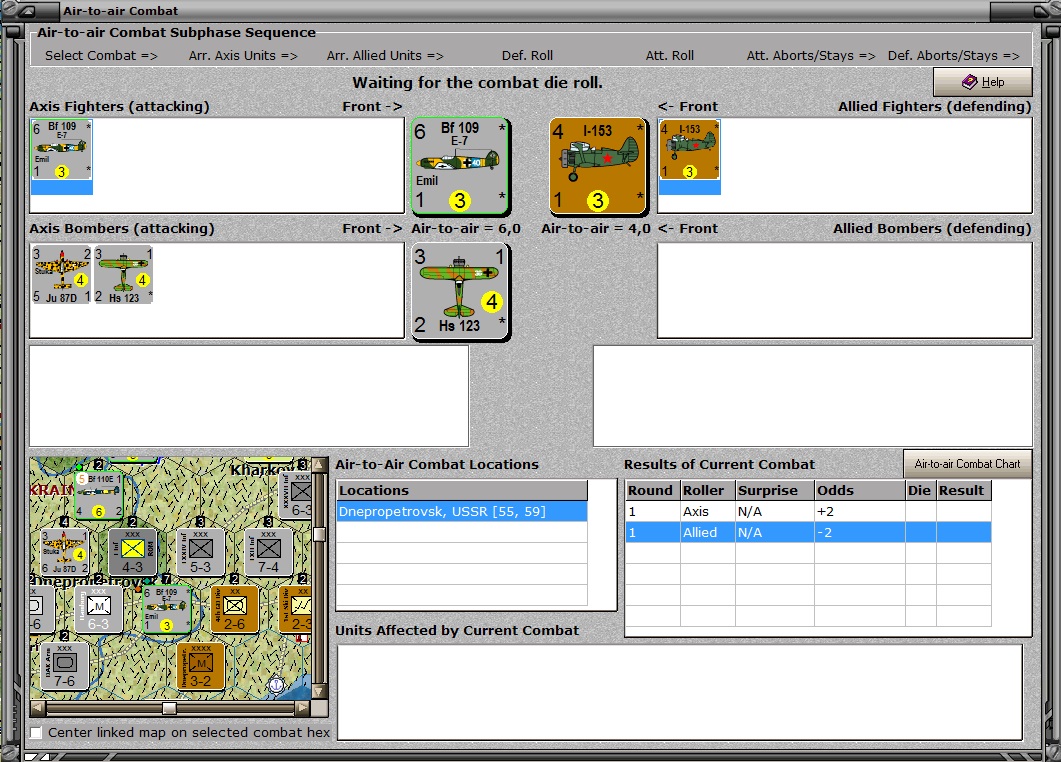Click the map scroll left arrow
Screen dimensions: 1061x762
pos(38,708)
